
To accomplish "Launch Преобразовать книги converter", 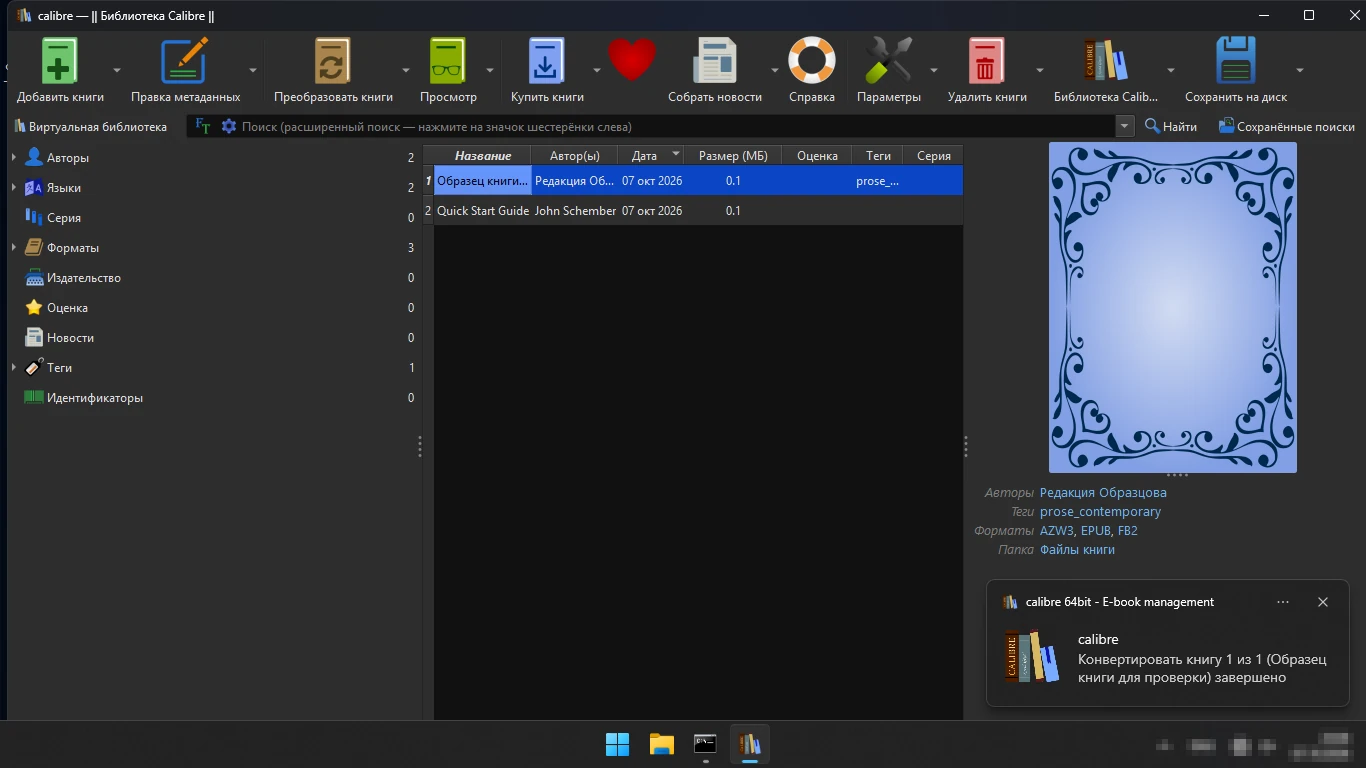I will (x=333, y=61).
